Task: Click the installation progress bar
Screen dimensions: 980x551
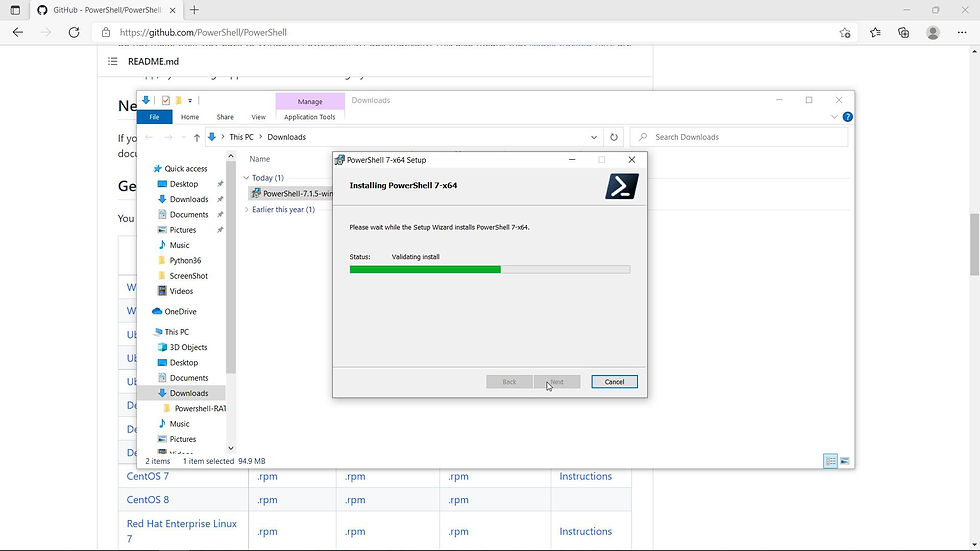Action: click(489, 269)
